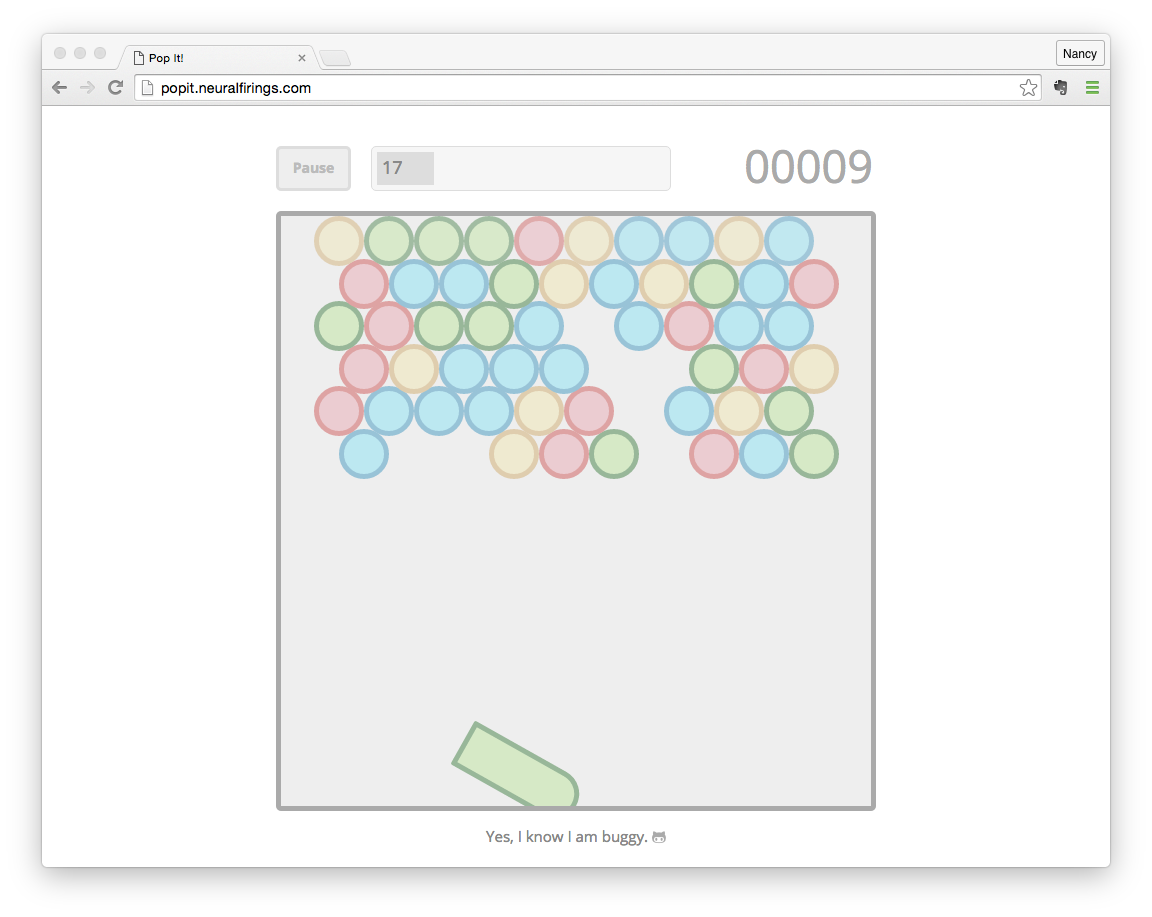Click the GitHub cat icon in footer

[x=659, y=837]
